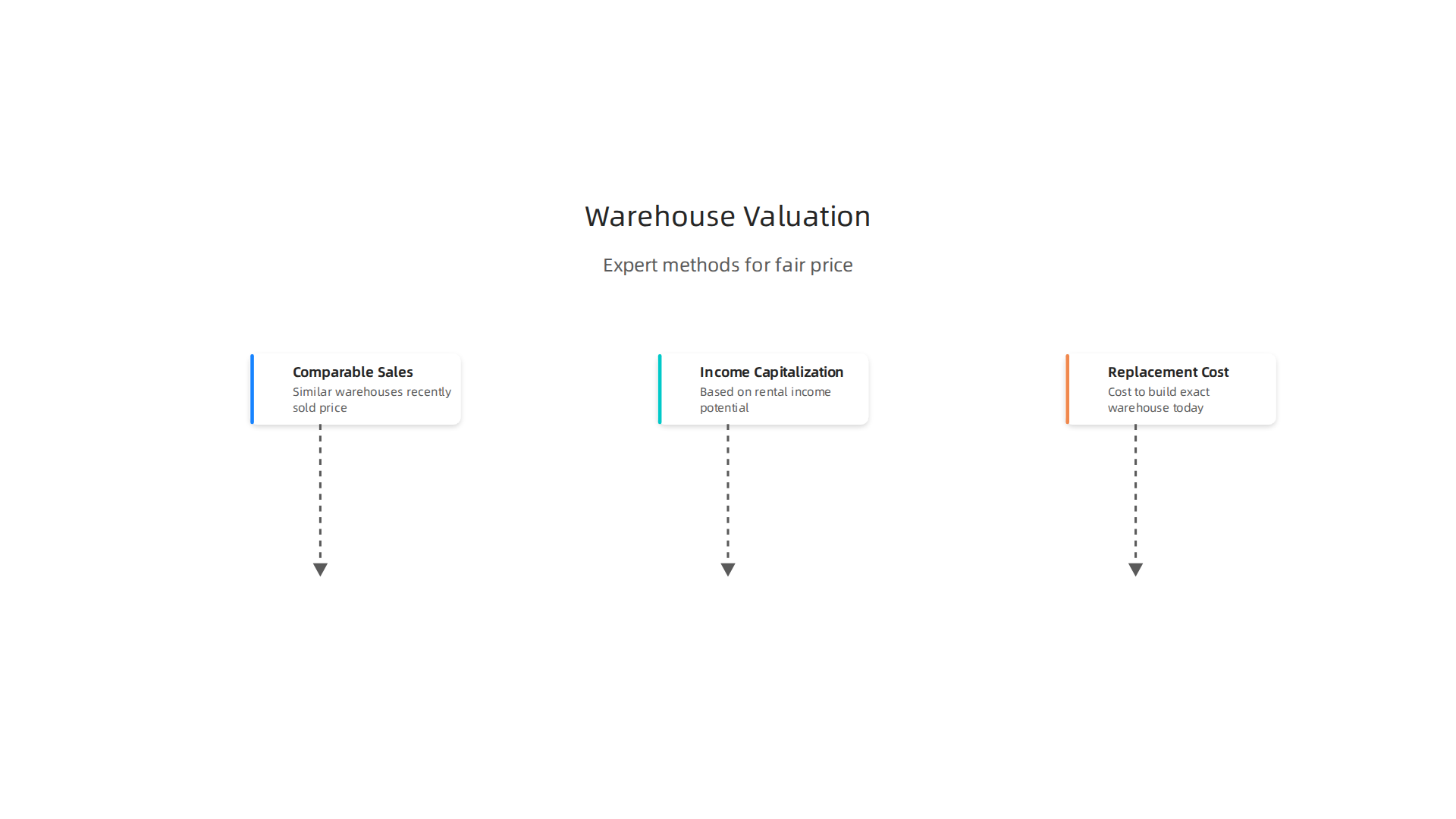The height and width of the screenshot is (819, 1456).
Task: Click the arrowhead under Replacement Cost
Action: coord(1135,570)
